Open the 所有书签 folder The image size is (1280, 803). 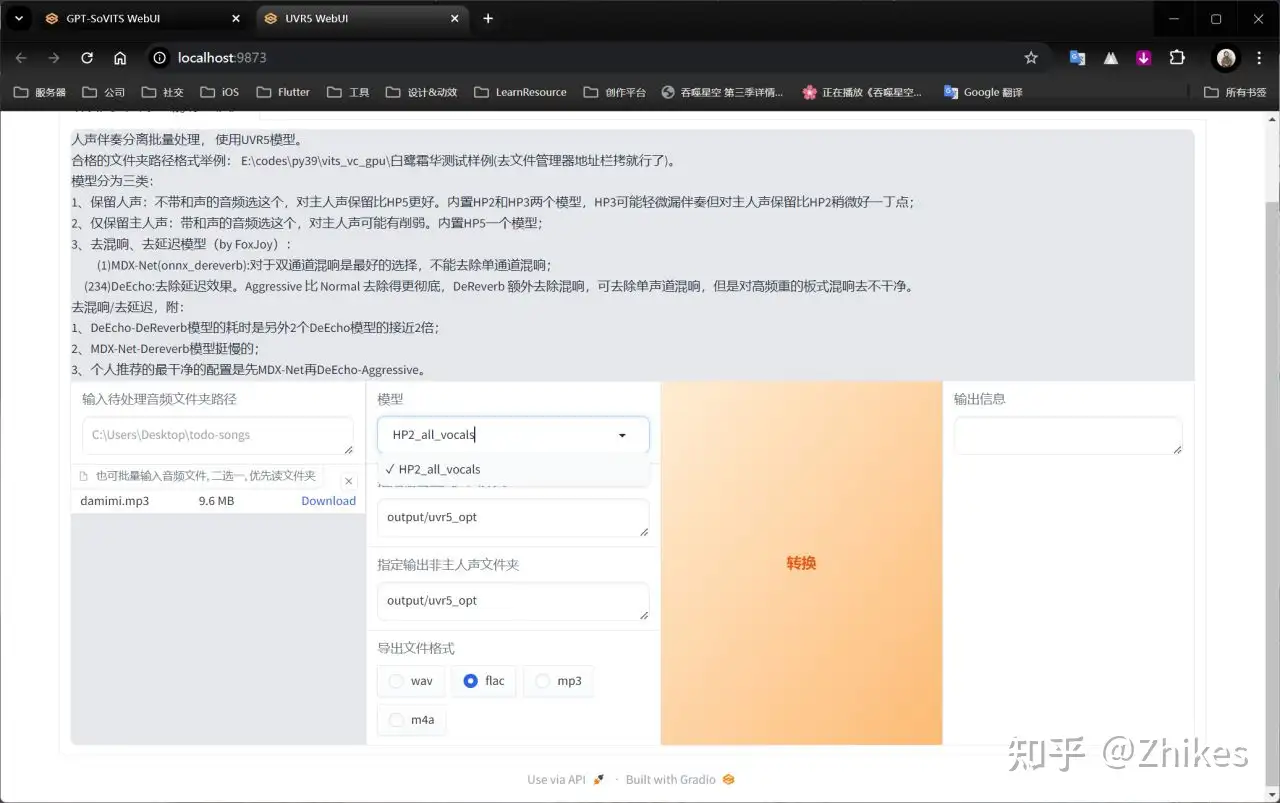point(1236,92)
